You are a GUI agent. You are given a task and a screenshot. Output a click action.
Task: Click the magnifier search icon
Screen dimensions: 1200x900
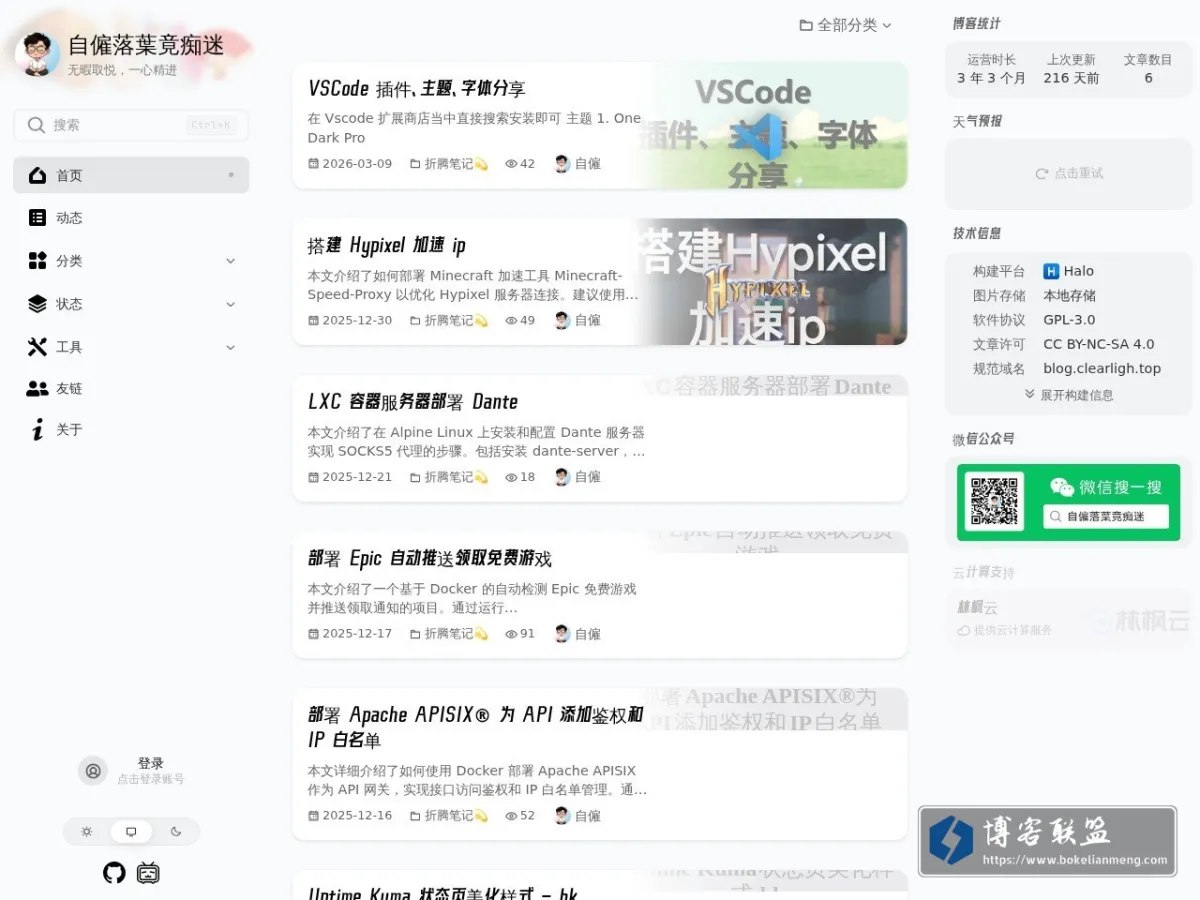37,125
